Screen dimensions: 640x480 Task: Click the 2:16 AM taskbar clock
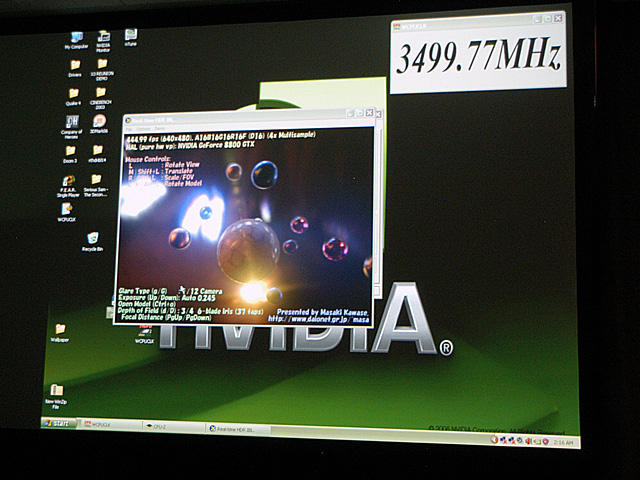564,442
